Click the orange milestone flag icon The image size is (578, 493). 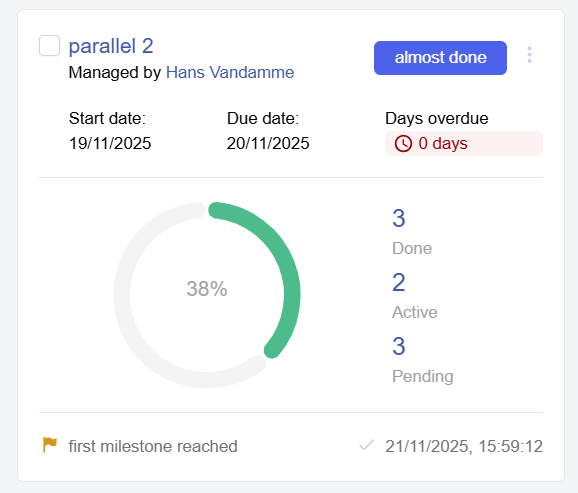[x=50, y=445]
